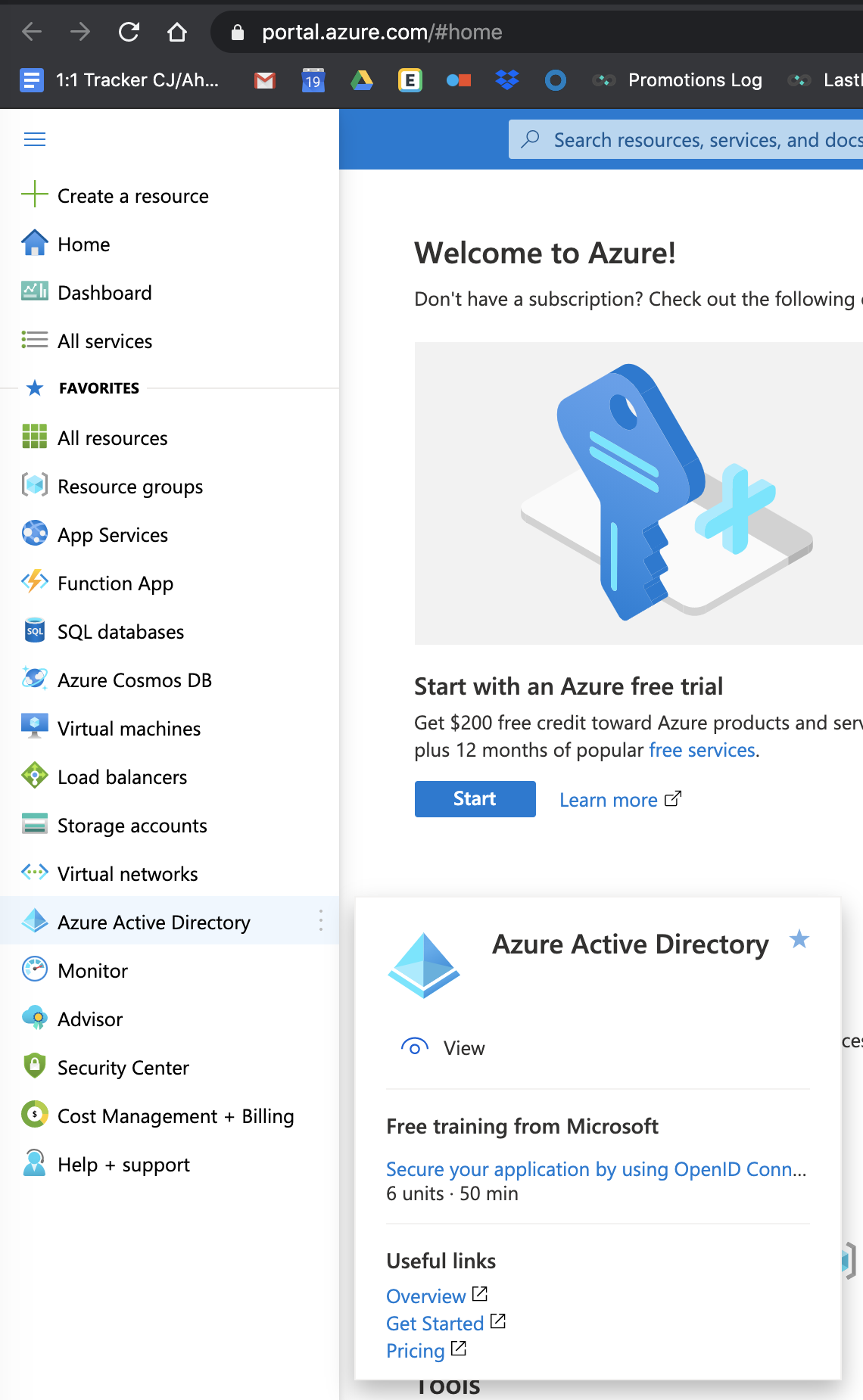
Task: Click the Virtual machines monitor icon
Action: [x=35, y=726]
